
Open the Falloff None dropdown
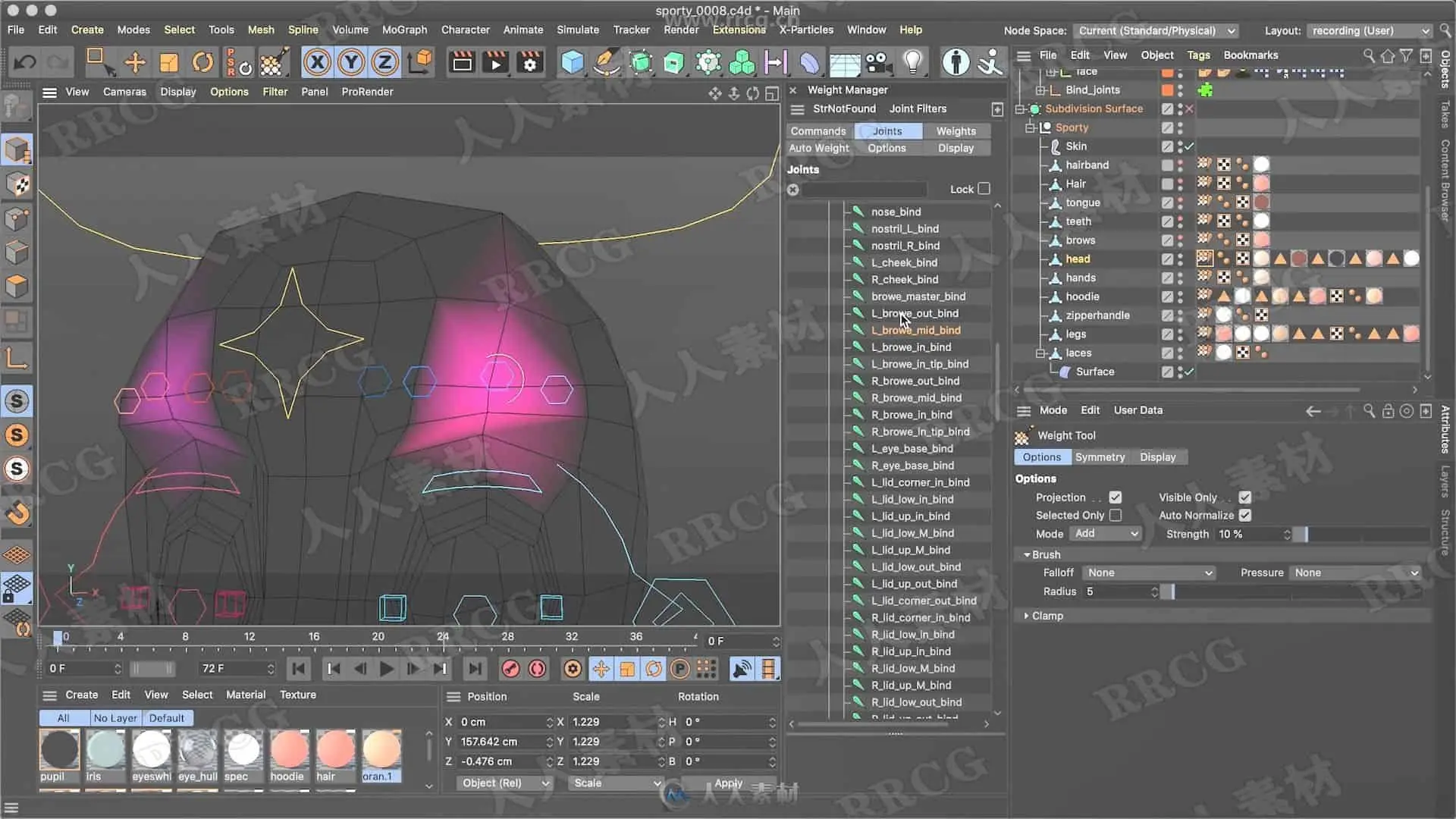[x=1148, y=573]
